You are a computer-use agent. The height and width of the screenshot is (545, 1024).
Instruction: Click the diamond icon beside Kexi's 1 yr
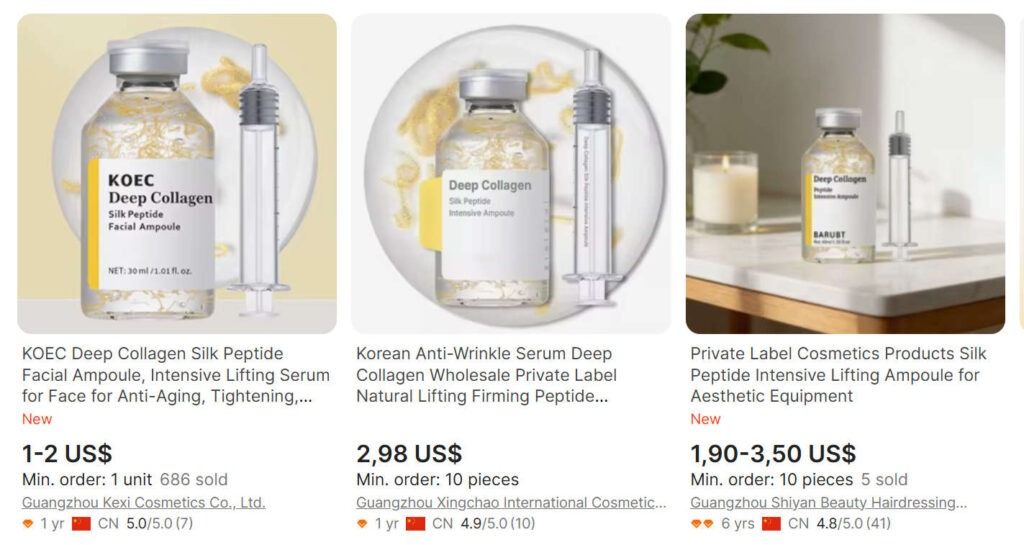point(27,523)
